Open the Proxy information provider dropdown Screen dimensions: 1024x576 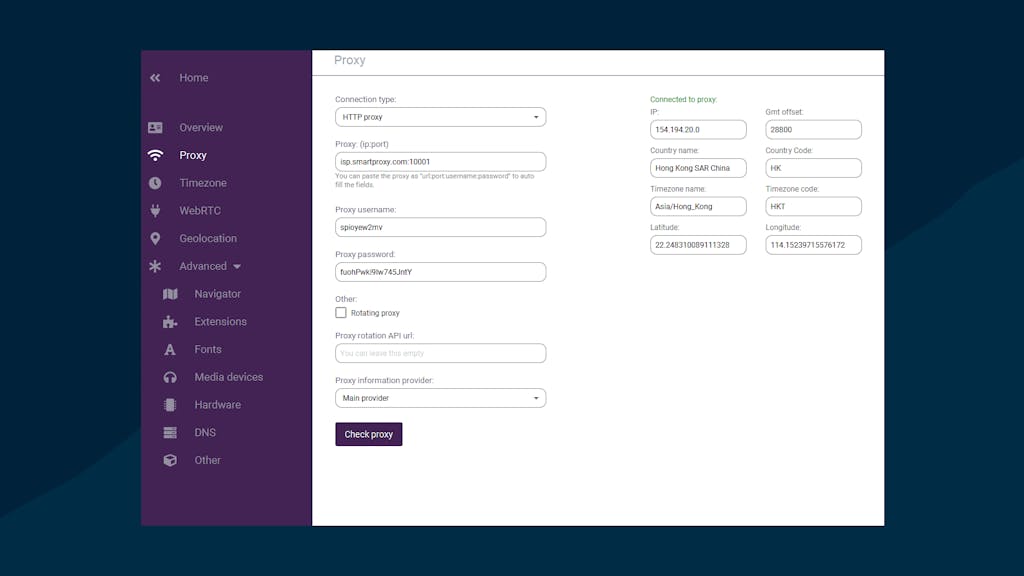pos(440,398)
